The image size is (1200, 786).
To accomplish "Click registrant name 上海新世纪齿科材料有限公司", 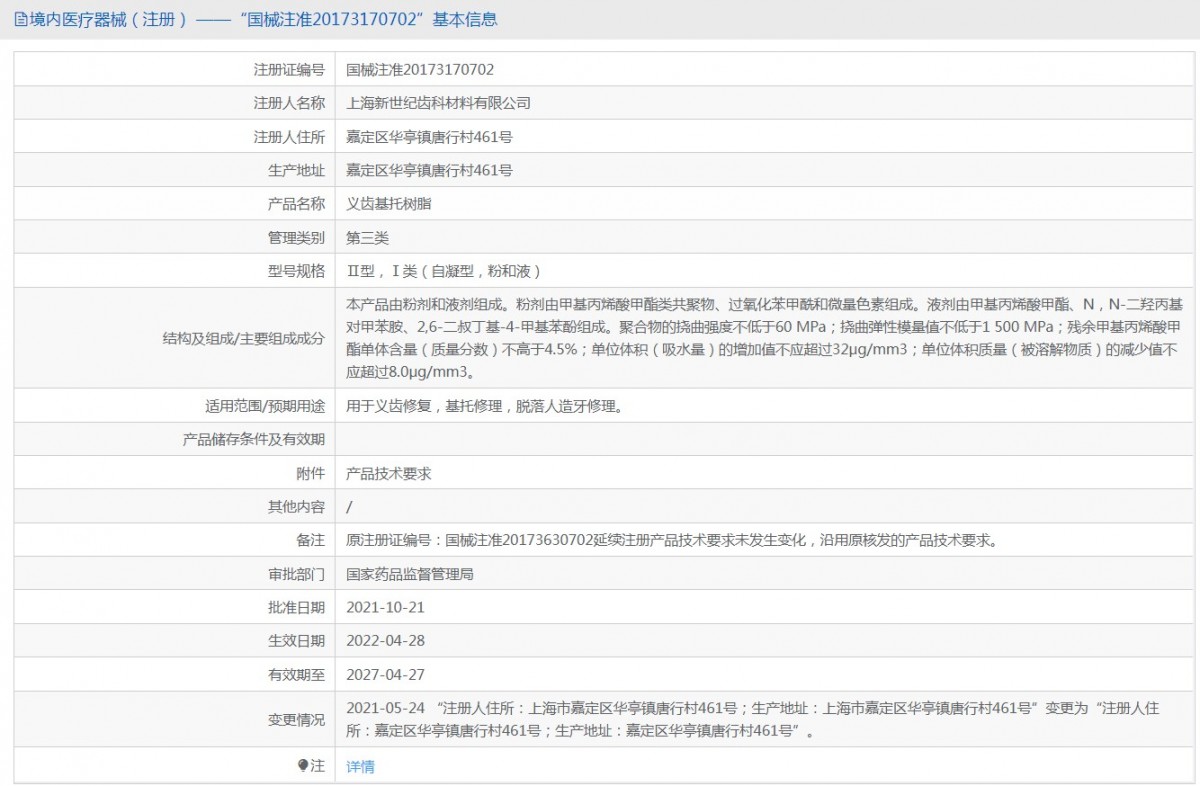I will [x=438, y=103].
